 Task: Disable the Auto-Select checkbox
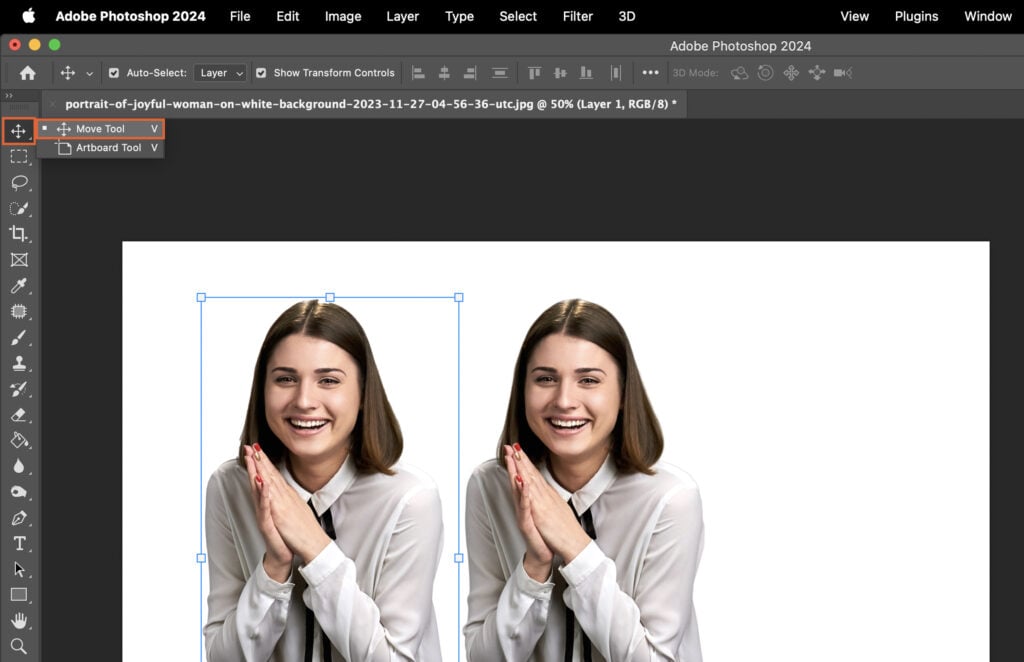tap(113, 72)
